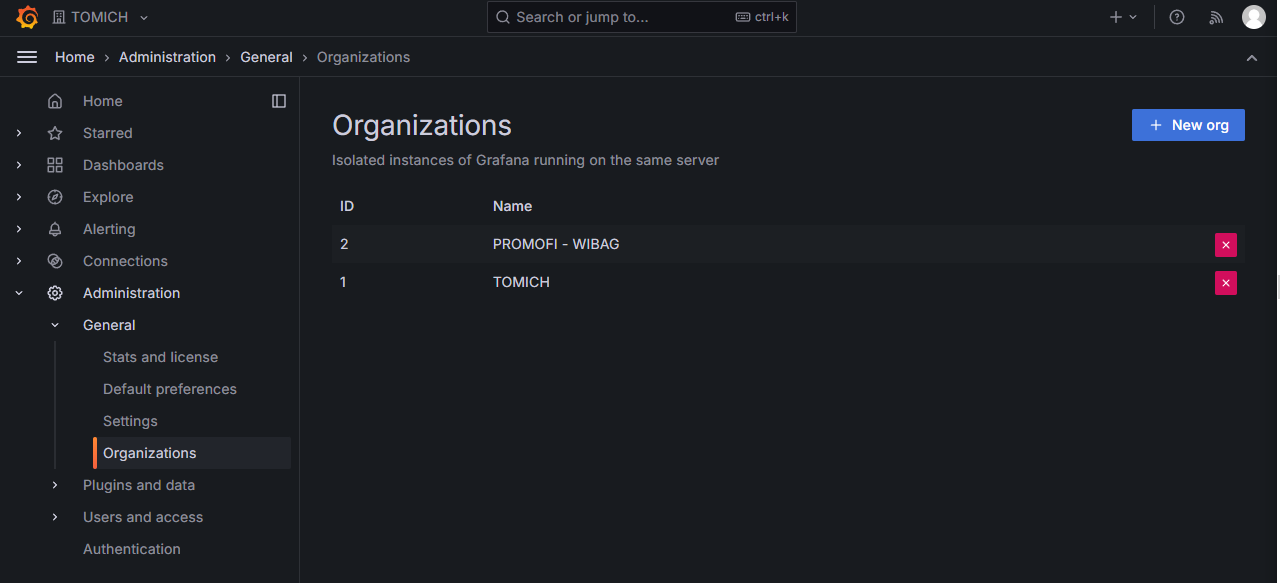Open Starred in the sidebar

tap(108, 133)
